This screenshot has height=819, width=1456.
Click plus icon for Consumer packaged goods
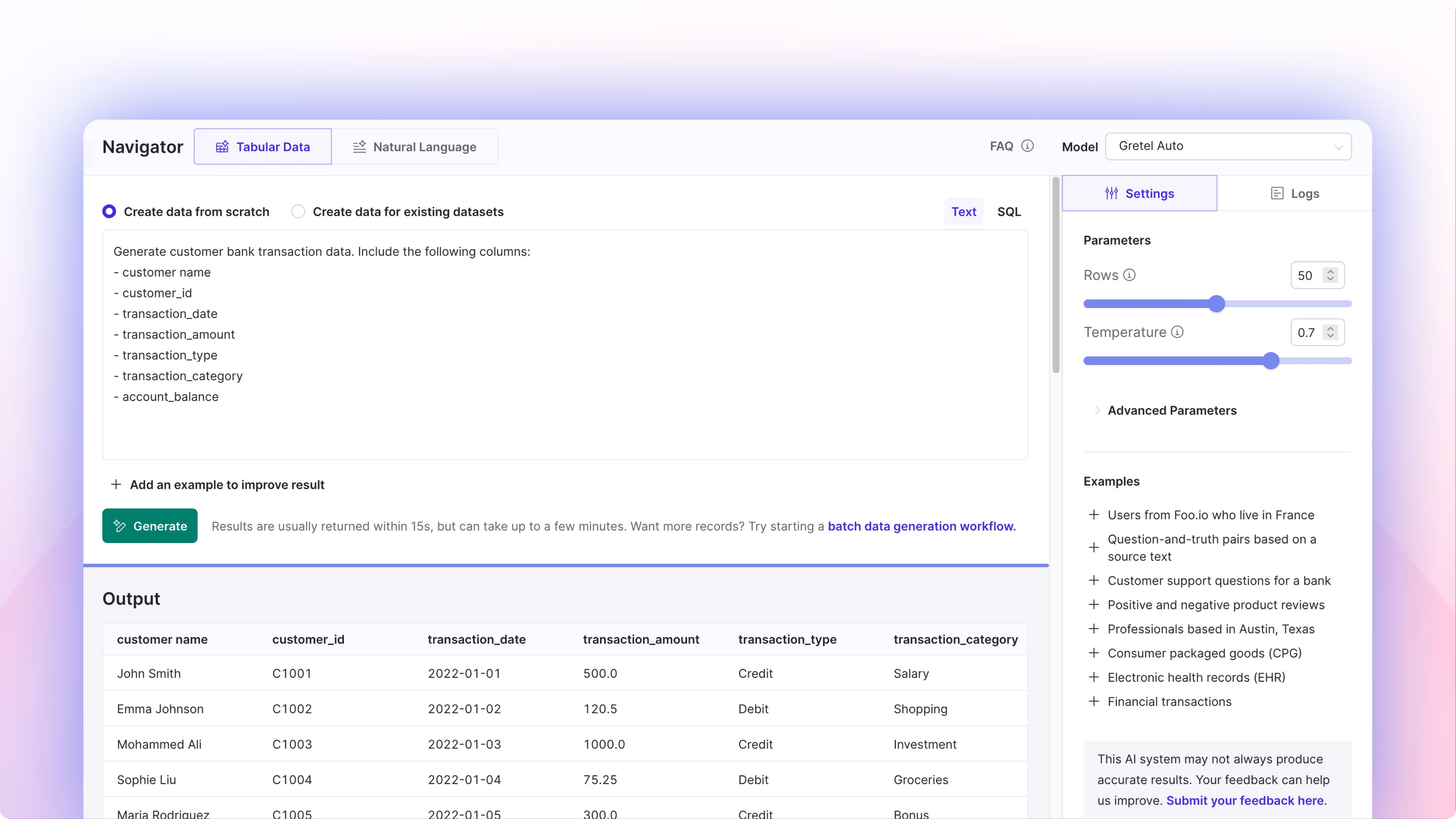[1094, 653]
